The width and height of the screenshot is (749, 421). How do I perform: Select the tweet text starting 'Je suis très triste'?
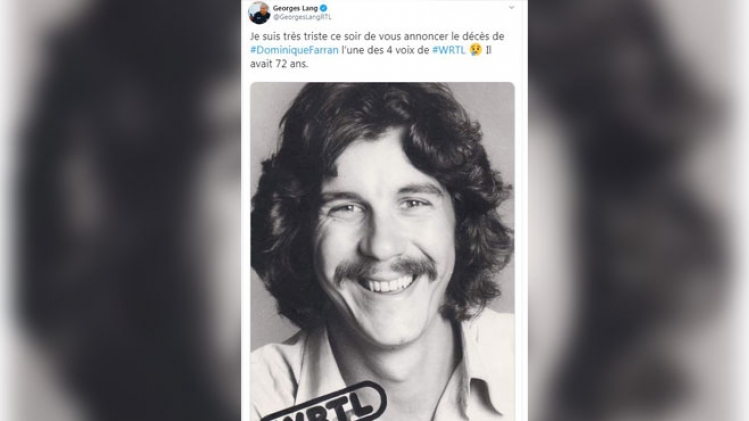click(x=377, y=50)
